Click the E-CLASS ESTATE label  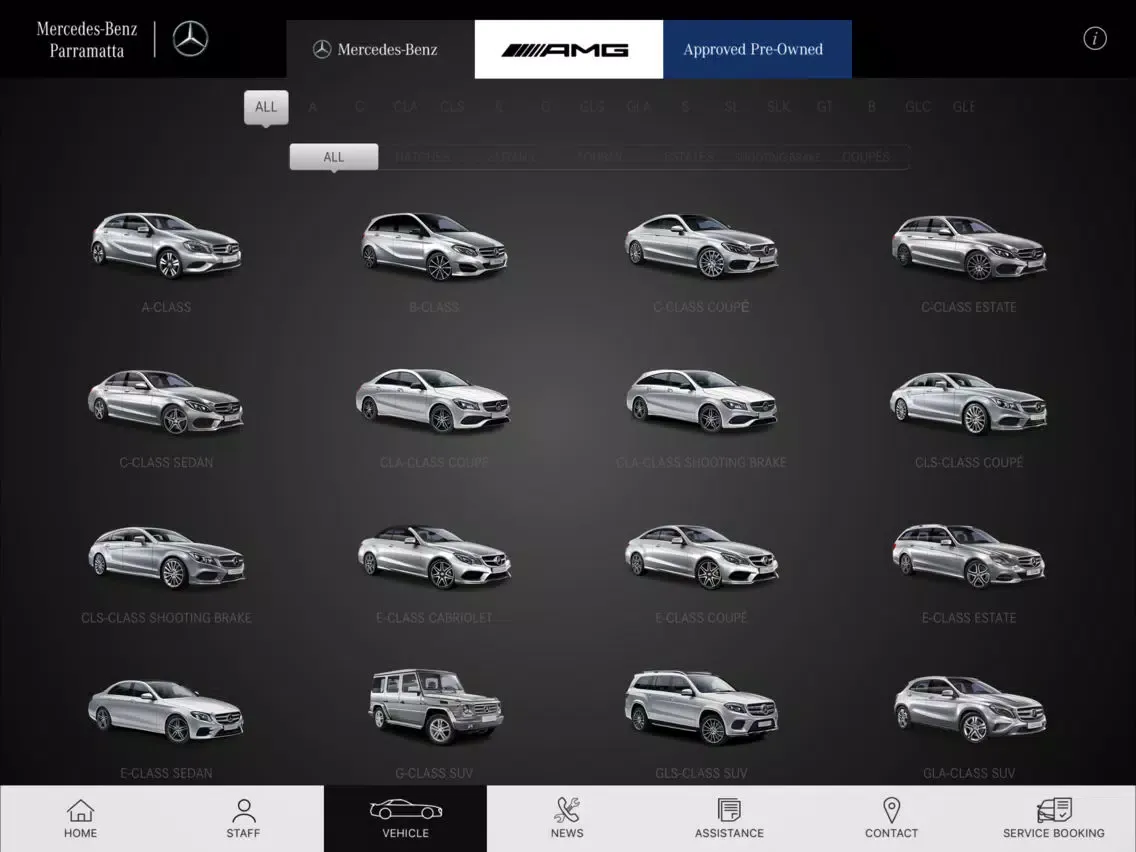click(969, 618)
